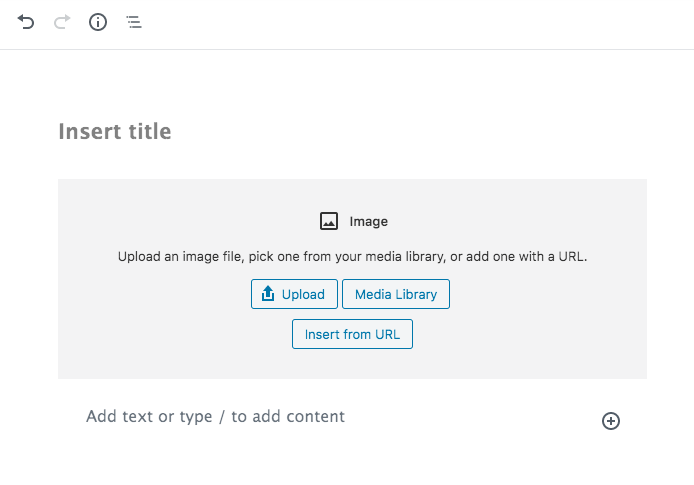Click the greyed-out redo arrow
The height and width of the screenshot is (485, 694).
pos(62,22)
